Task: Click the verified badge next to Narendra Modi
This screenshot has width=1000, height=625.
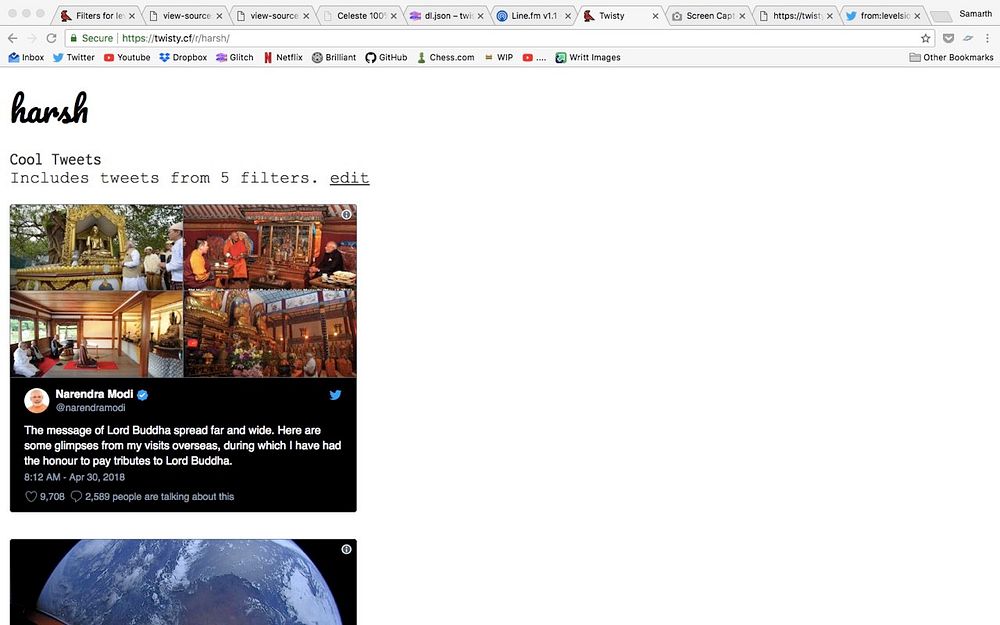Action: coord(143,395)
